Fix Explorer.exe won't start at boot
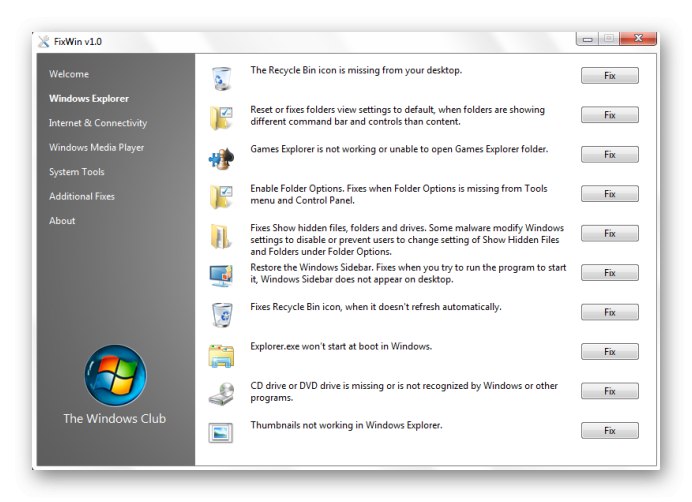The width and height of the screenshot is (692, 502). point(609,351)
